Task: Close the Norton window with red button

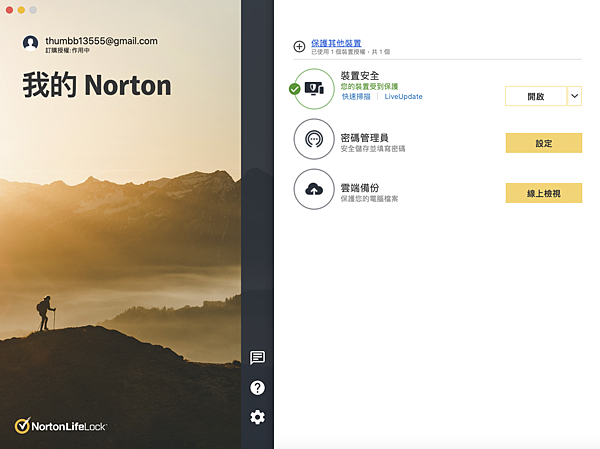Action: tap(10, 10)
